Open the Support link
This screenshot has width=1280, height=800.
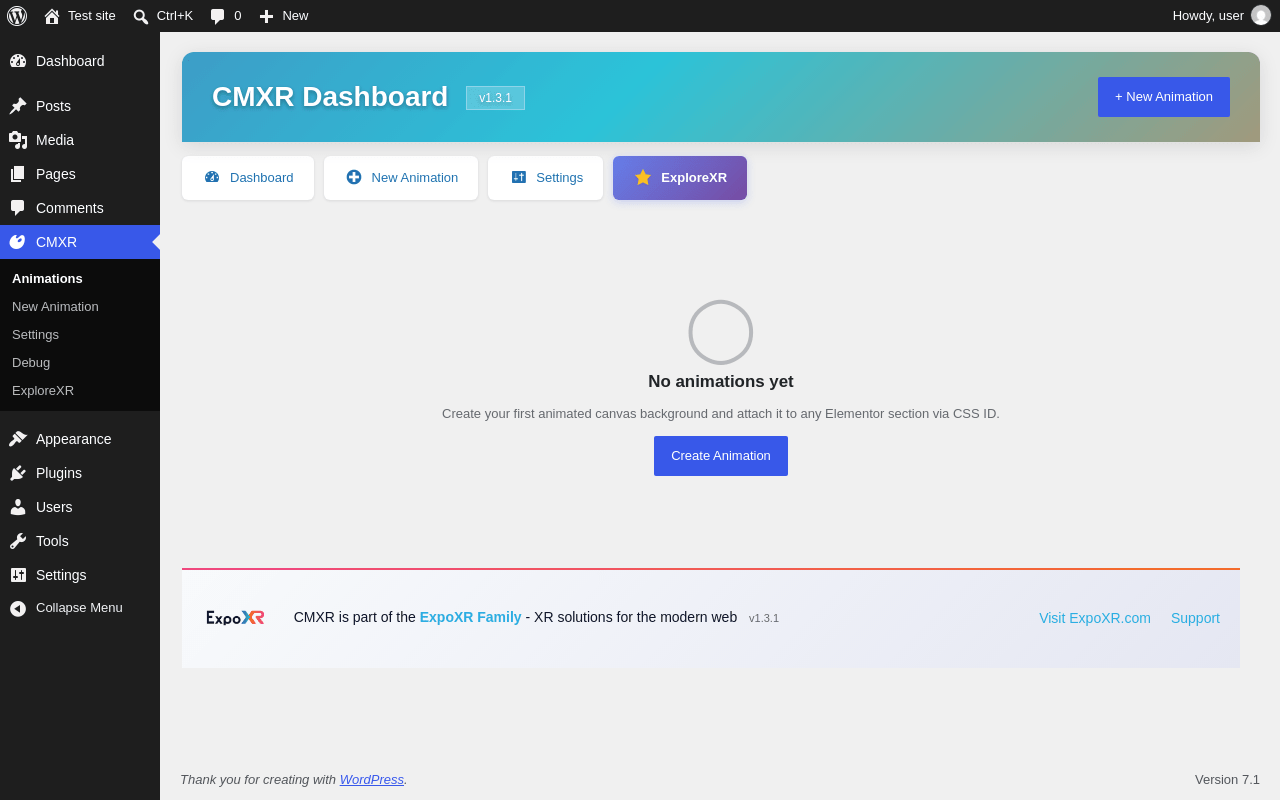tap(1195, 618)
